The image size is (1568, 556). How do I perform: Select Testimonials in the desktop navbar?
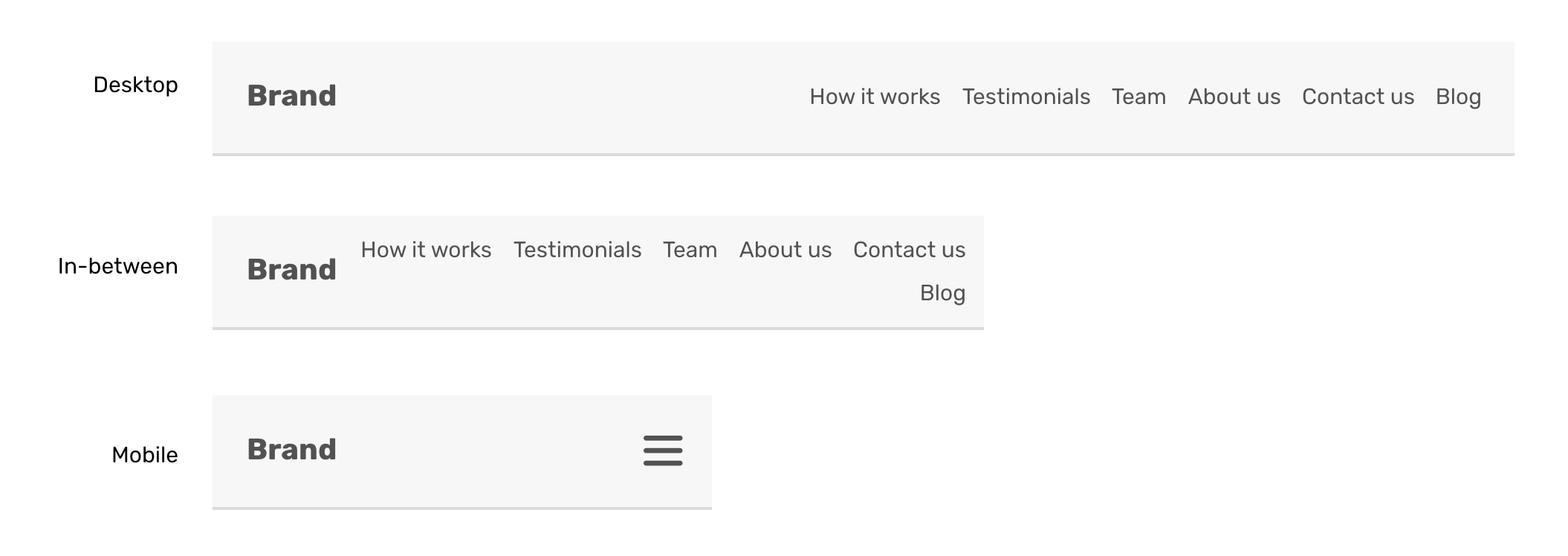[1026, 97]
